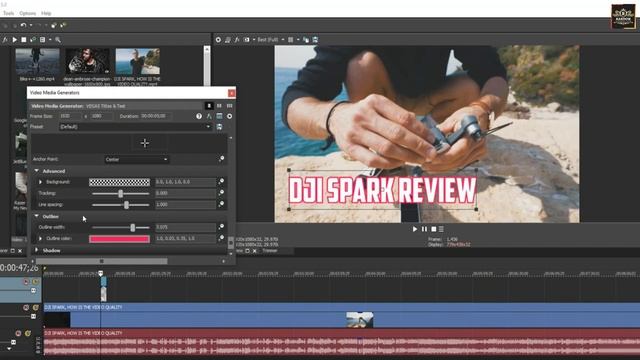Click the location crosshair control

pyautogui.click(x=144, y=143)
